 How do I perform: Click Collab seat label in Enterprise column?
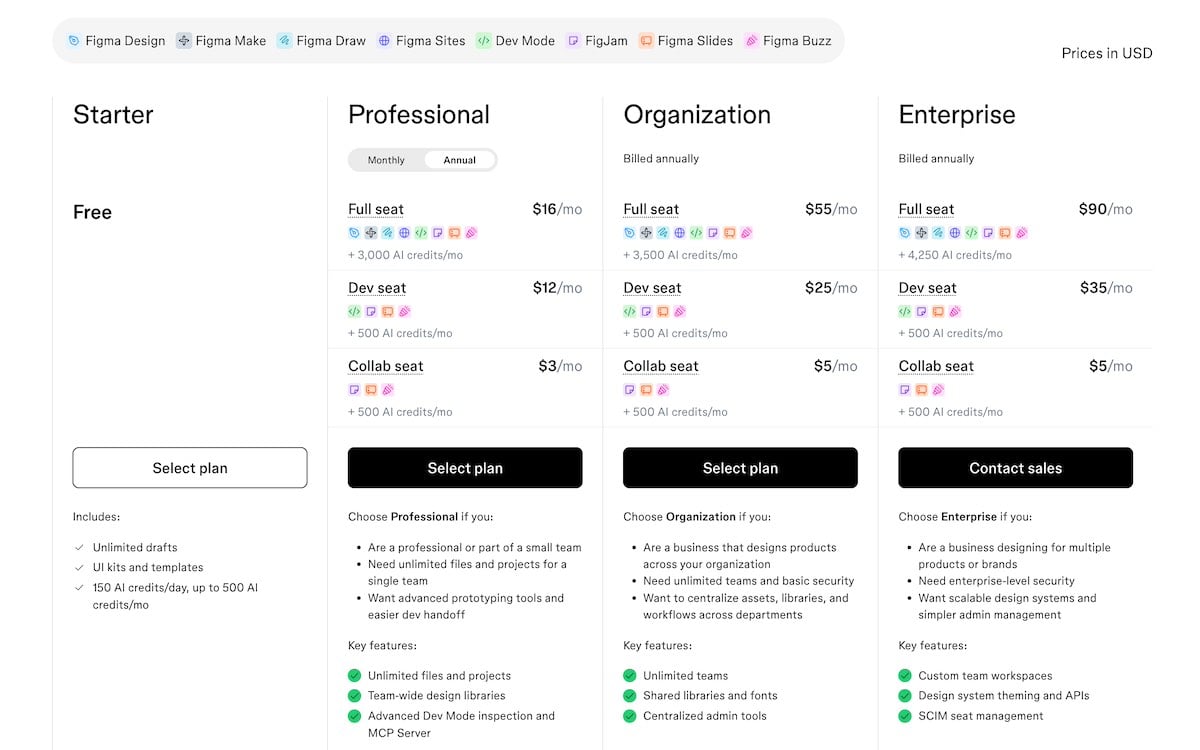tap(936, 366)
